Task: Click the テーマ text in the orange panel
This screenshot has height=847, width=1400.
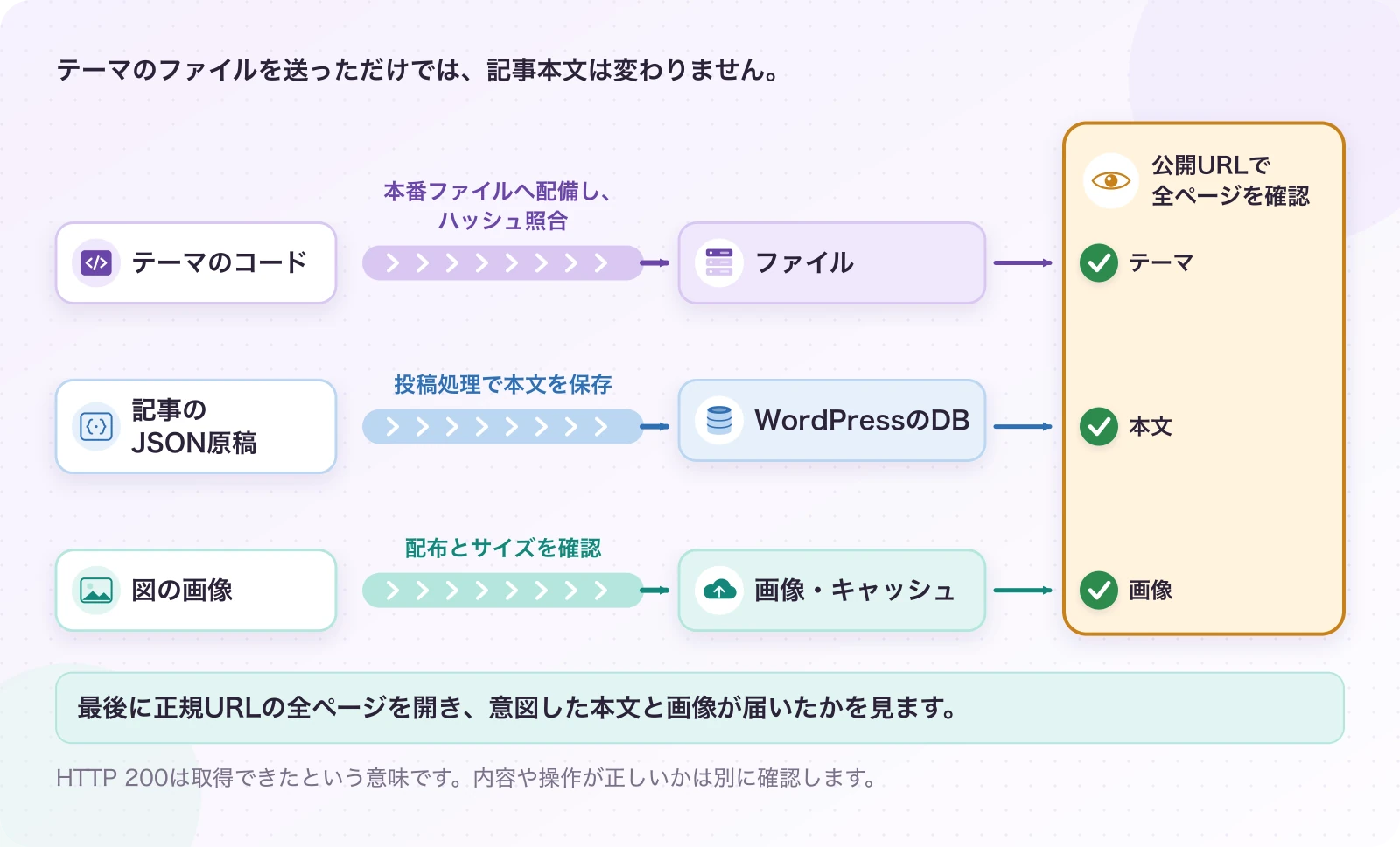Action: [1161, 262]
